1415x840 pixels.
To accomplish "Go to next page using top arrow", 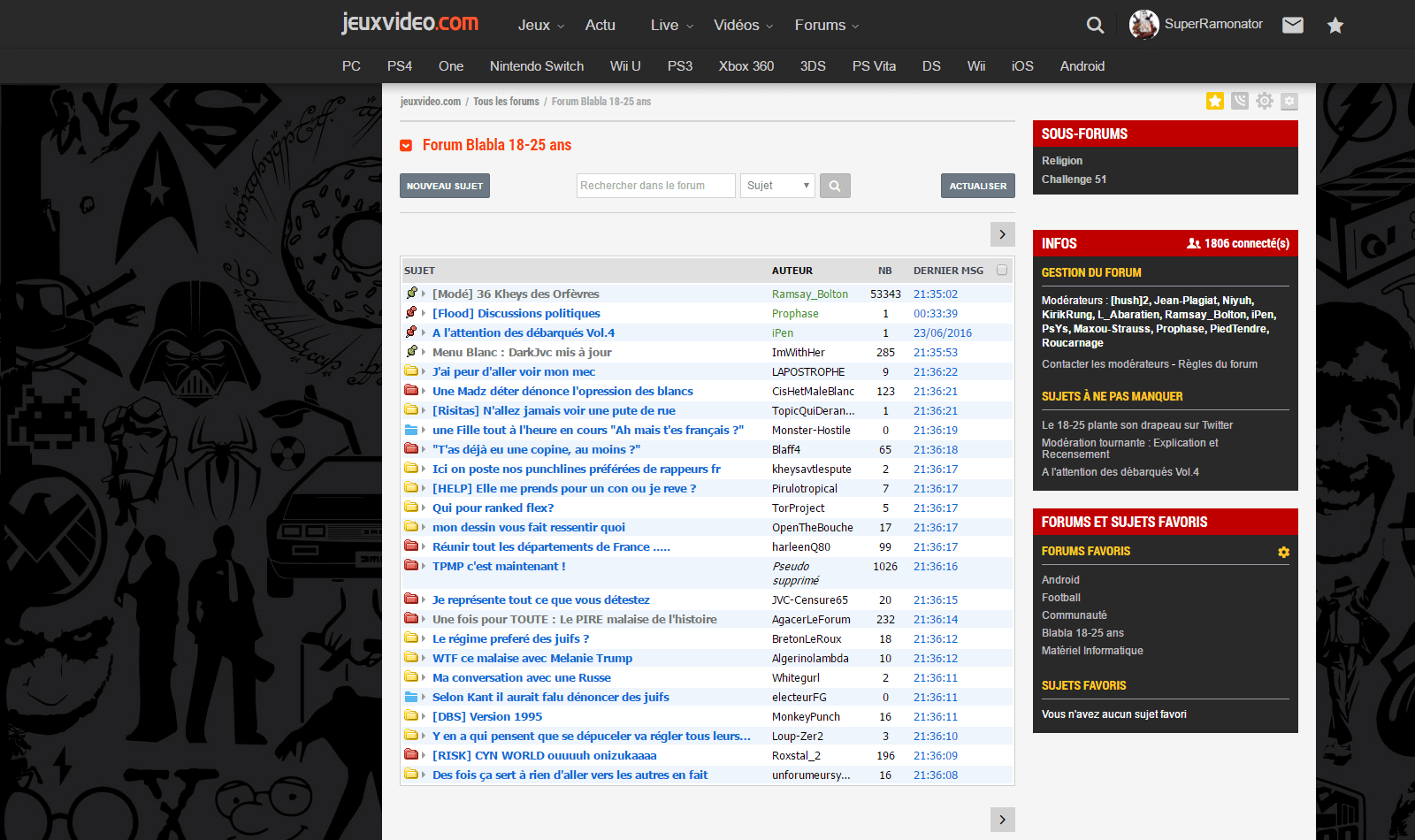I will [x=1002, y=234].
